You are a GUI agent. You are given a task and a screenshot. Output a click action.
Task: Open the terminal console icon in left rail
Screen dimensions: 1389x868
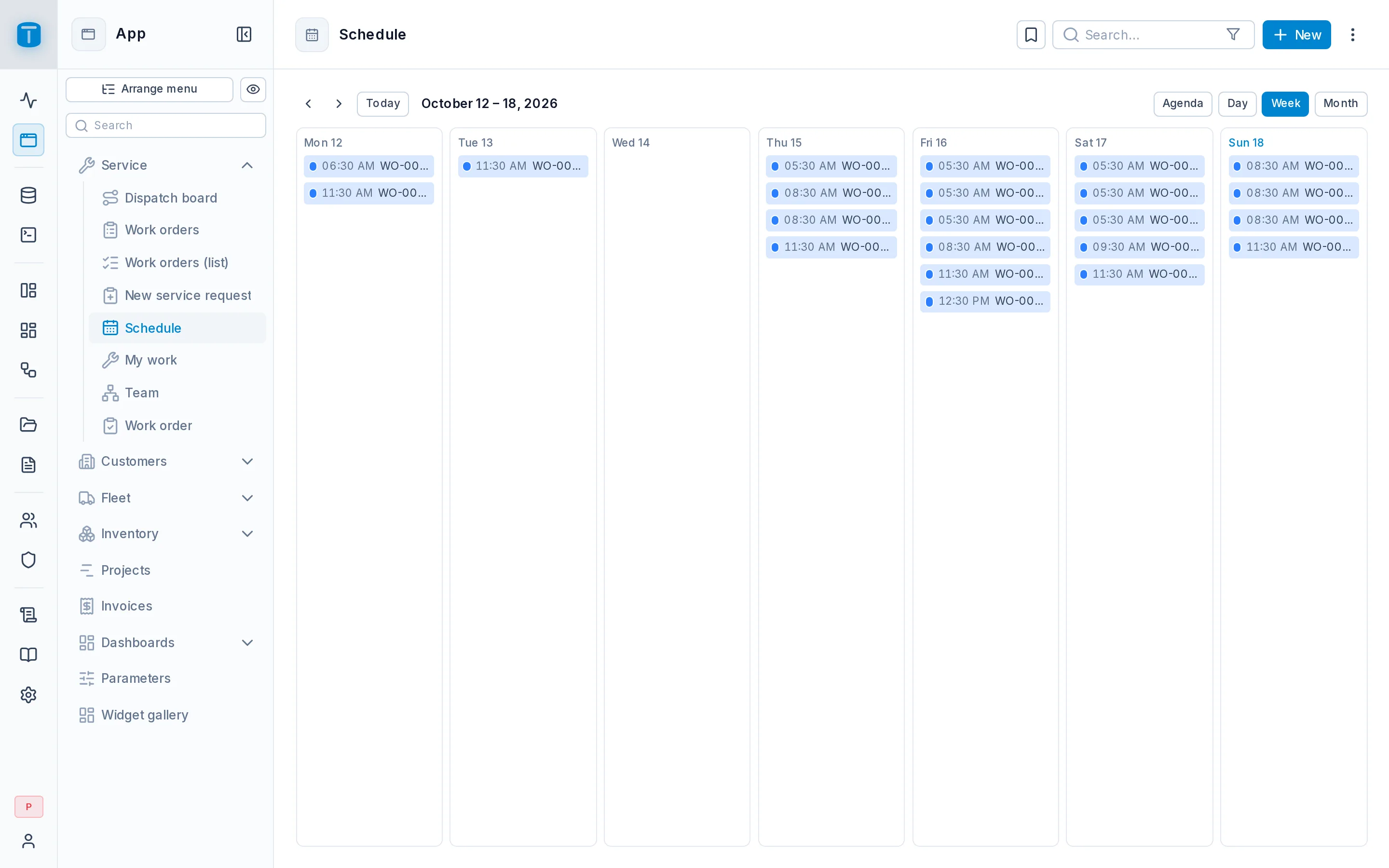pos(28,235)
